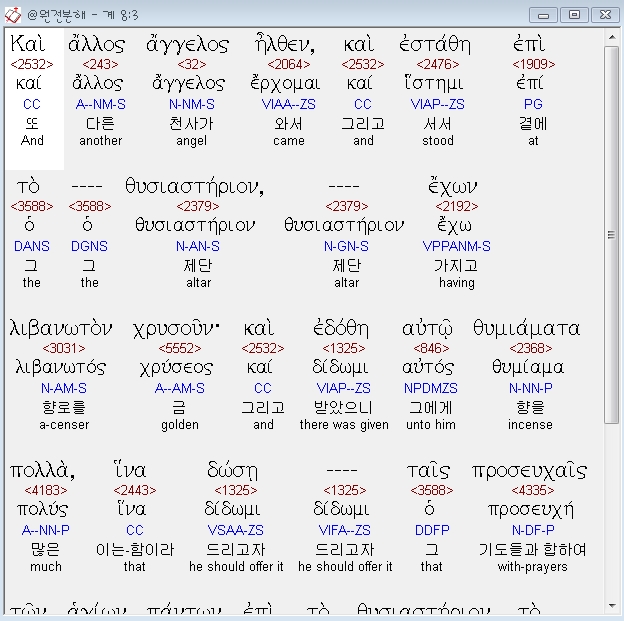Click parsing code VIAA--ZS
This screenshot has width=624, height=621.
pos(289,104)
